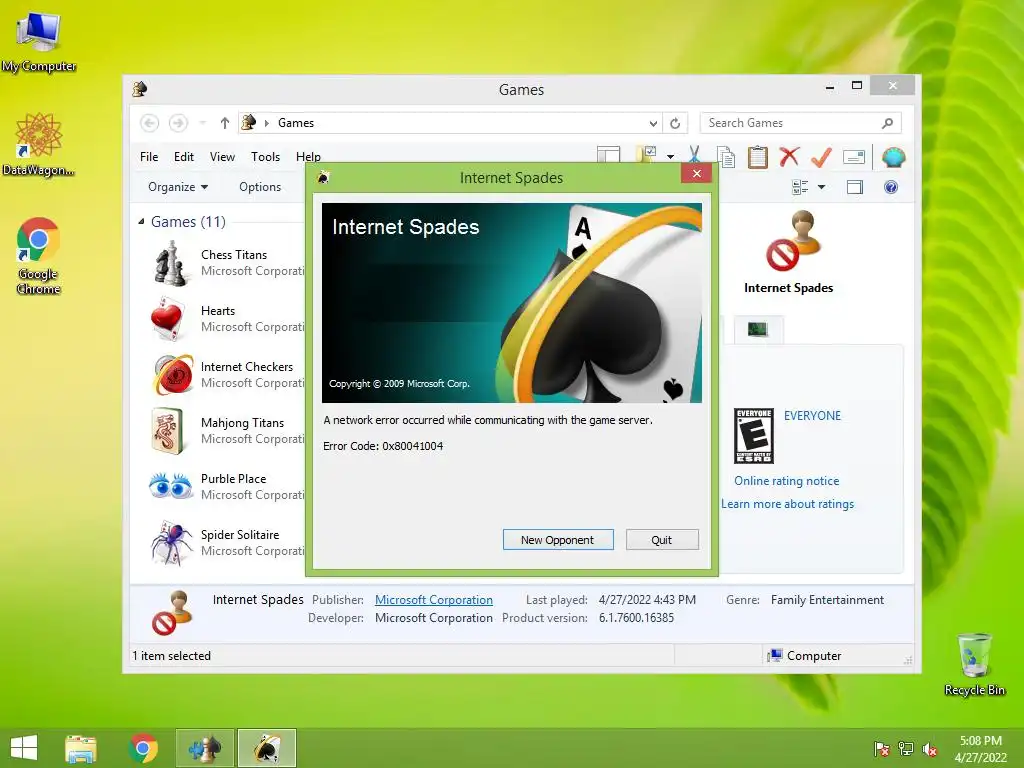Image resolution: width=1024 pixels, height=768 pixels.
Task: Click the Computer status bar entry
Action: 805,656
